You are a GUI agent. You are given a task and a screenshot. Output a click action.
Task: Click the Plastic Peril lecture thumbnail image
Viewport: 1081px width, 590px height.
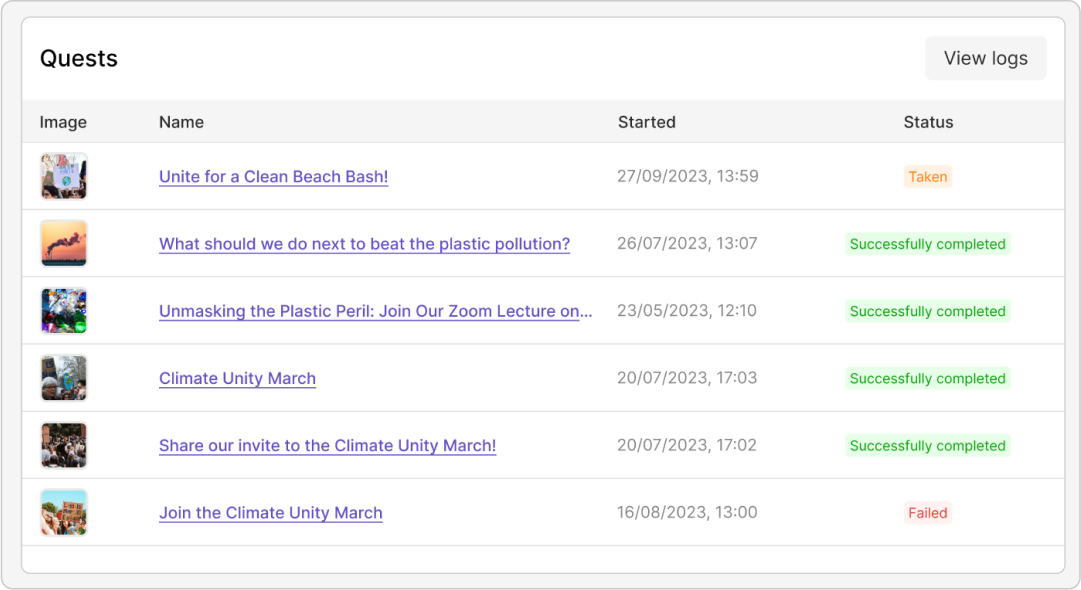(x=64, y=311)
